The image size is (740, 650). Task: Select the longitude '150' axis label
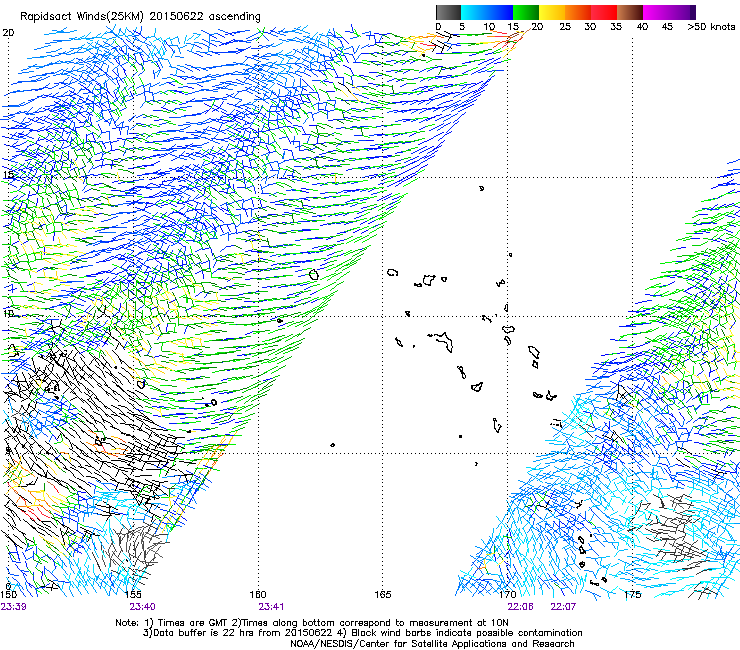tap(8, 595)
